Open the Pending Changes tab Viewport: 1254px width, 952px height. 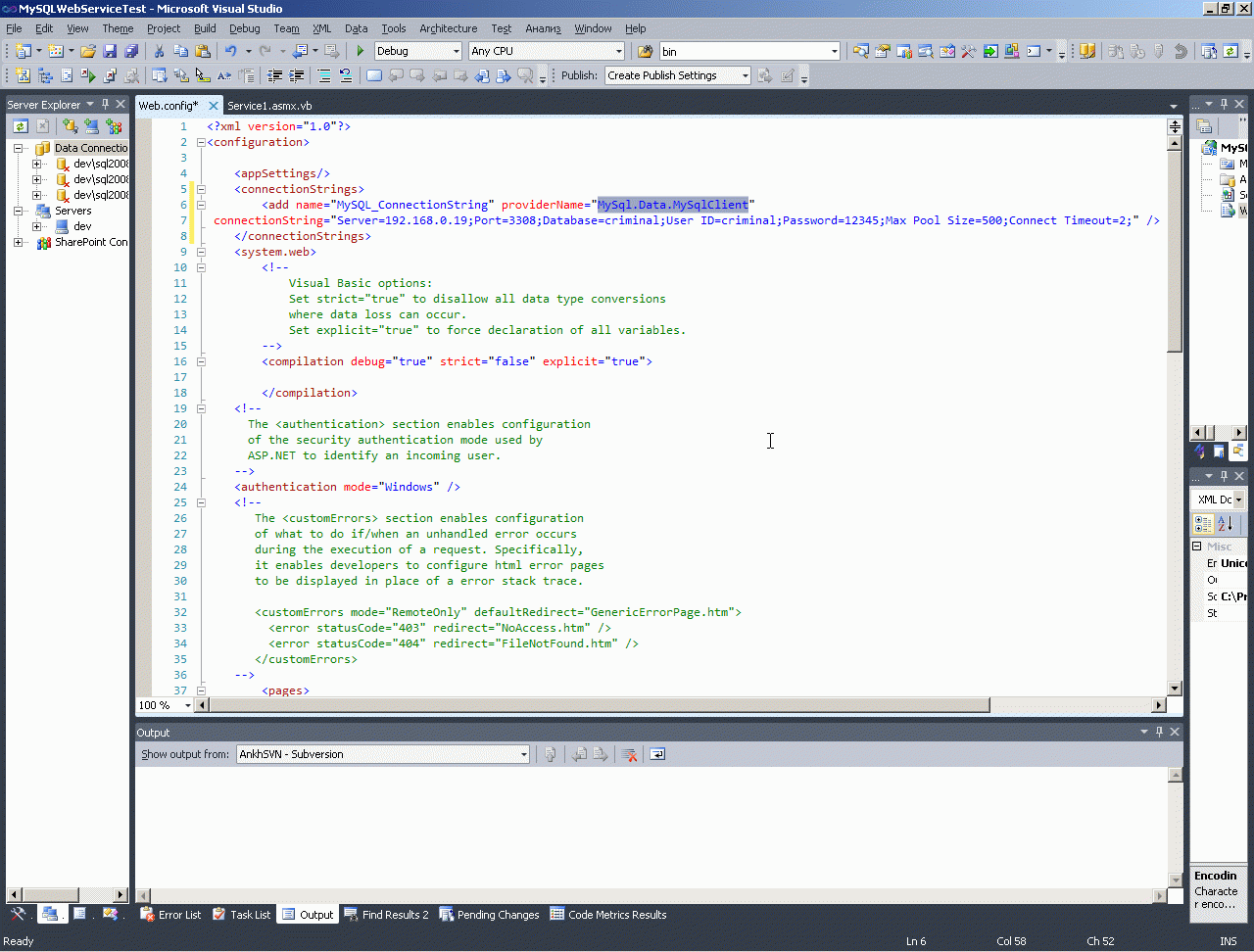click(489, 915)
